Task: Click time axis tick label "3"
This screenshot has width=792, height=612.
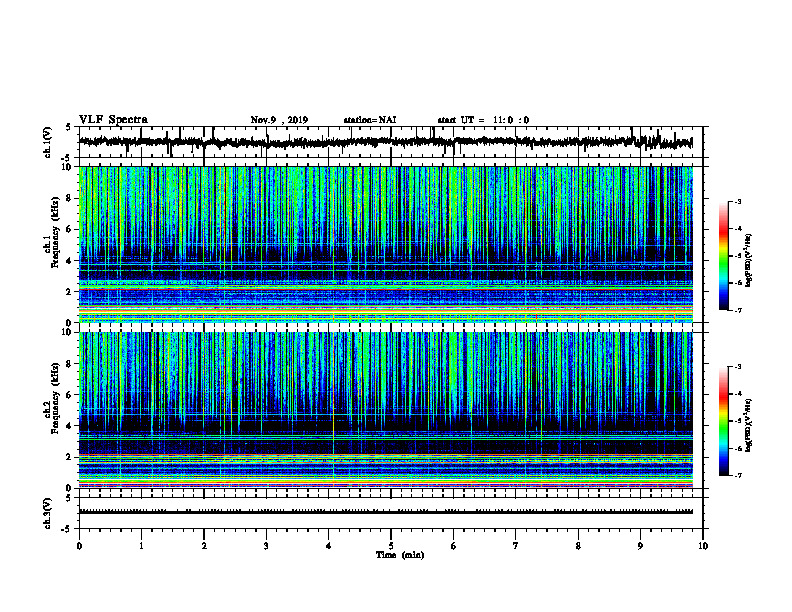Action: 266,546
